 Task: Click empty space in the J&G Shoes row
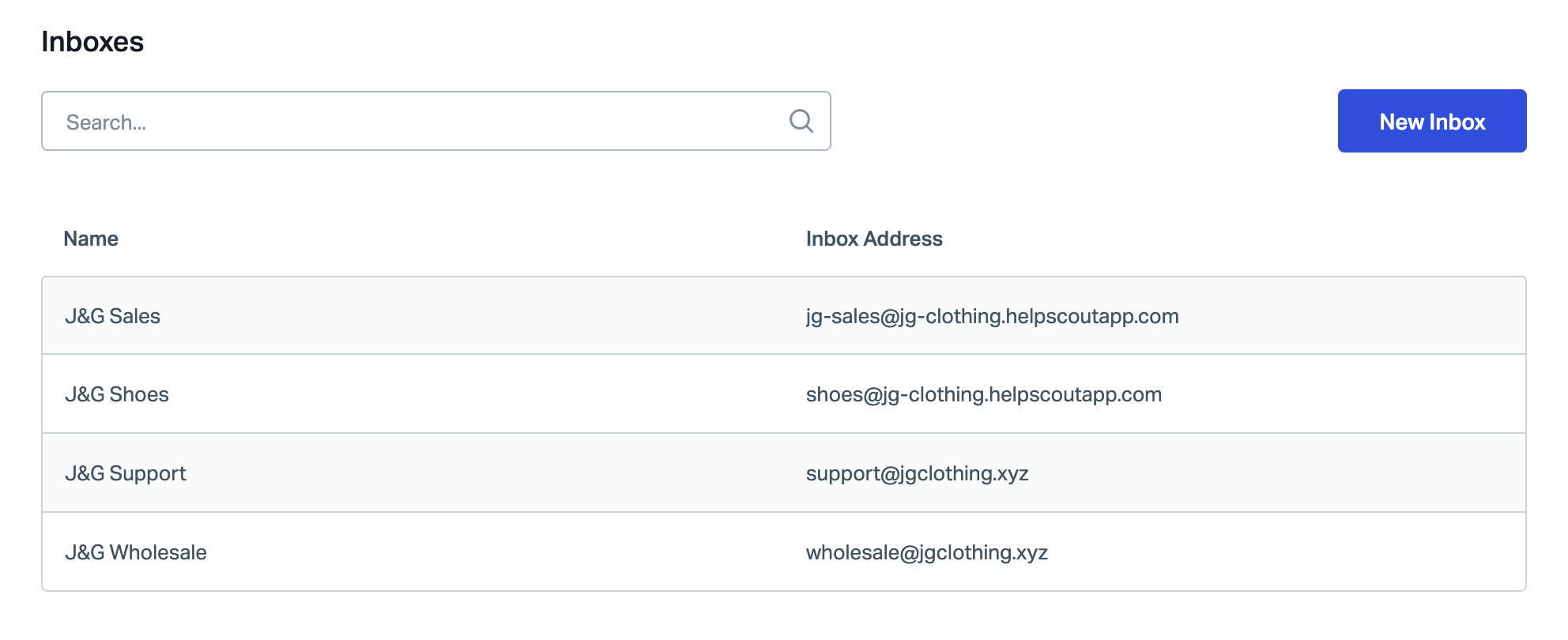pyautogui.click(x=1344, y=394)
